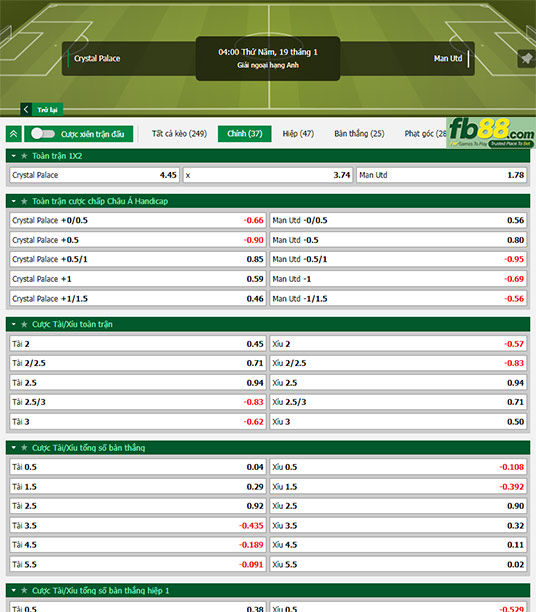Select Crystal Palace +1/1.5 at 0.46

click(x=138, y=299)
